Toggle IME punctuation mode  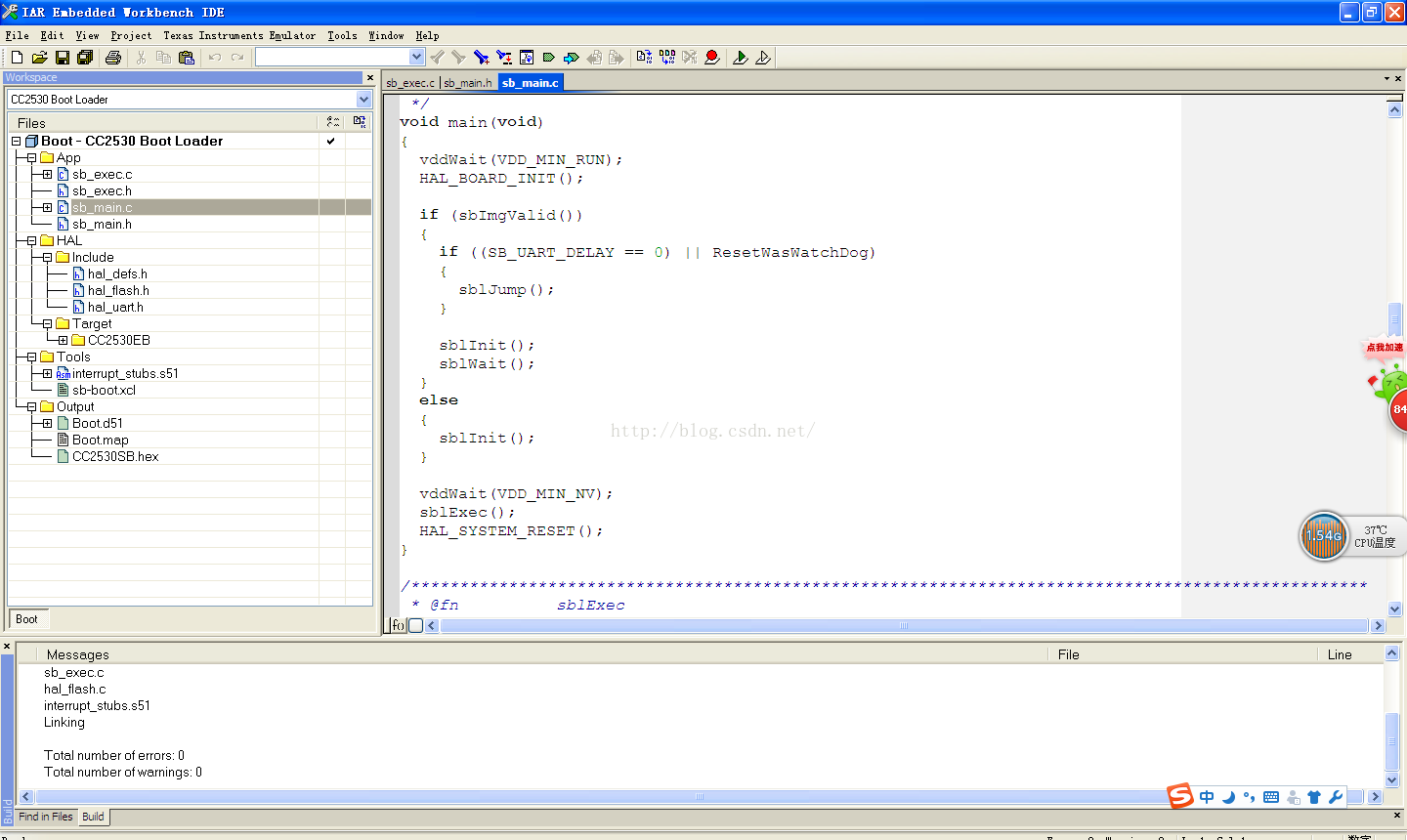point(1249,797)
